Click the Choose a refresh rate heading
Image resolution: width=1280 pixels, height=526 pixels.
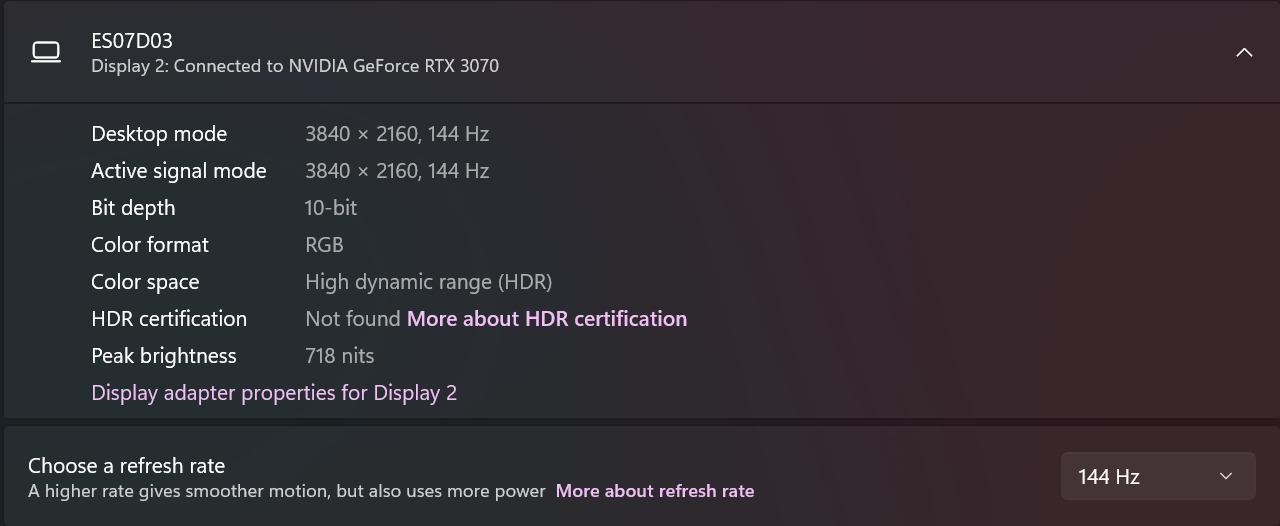click(x=126, y=466)
